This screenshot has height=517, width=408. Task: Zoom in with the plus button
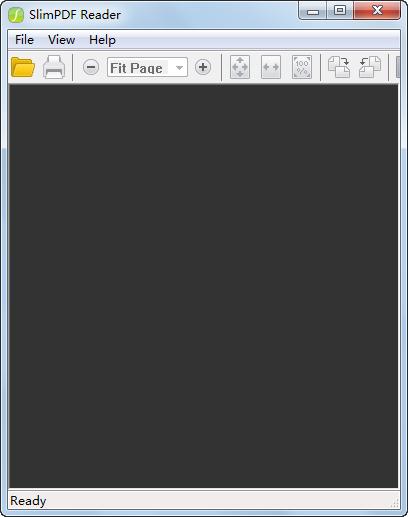tap(203, 67)
